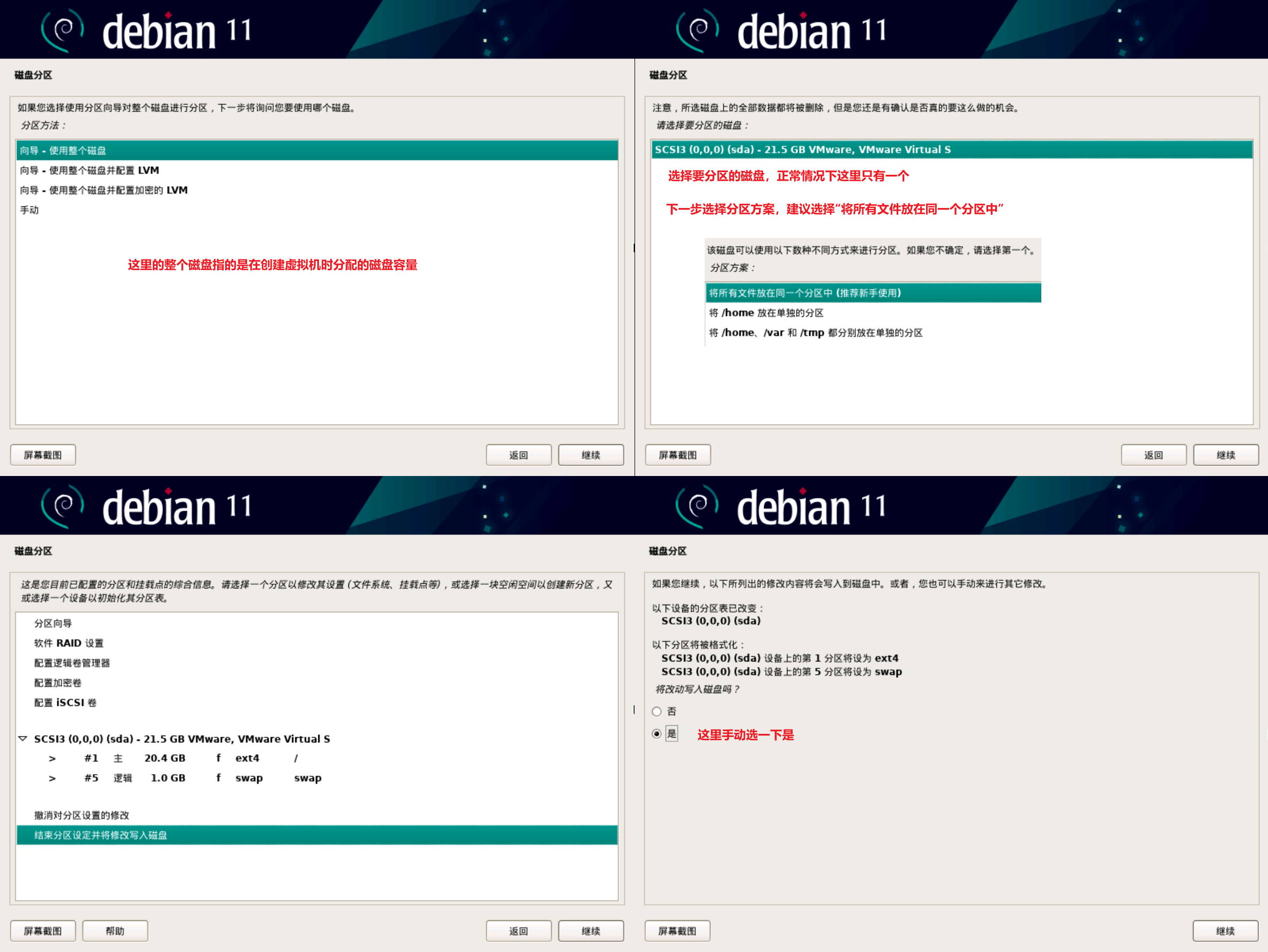Select '撤消对分区设置的修改' entry

click(x=317, y=815)
